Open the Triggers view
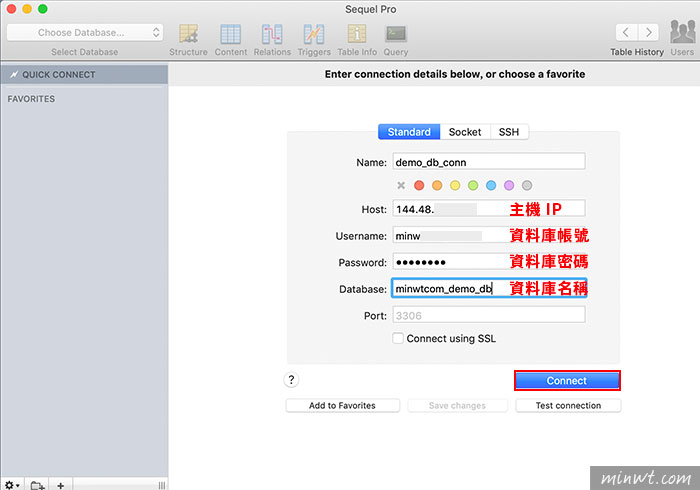This screenshot has height=490, width=700. click(314, 40)
